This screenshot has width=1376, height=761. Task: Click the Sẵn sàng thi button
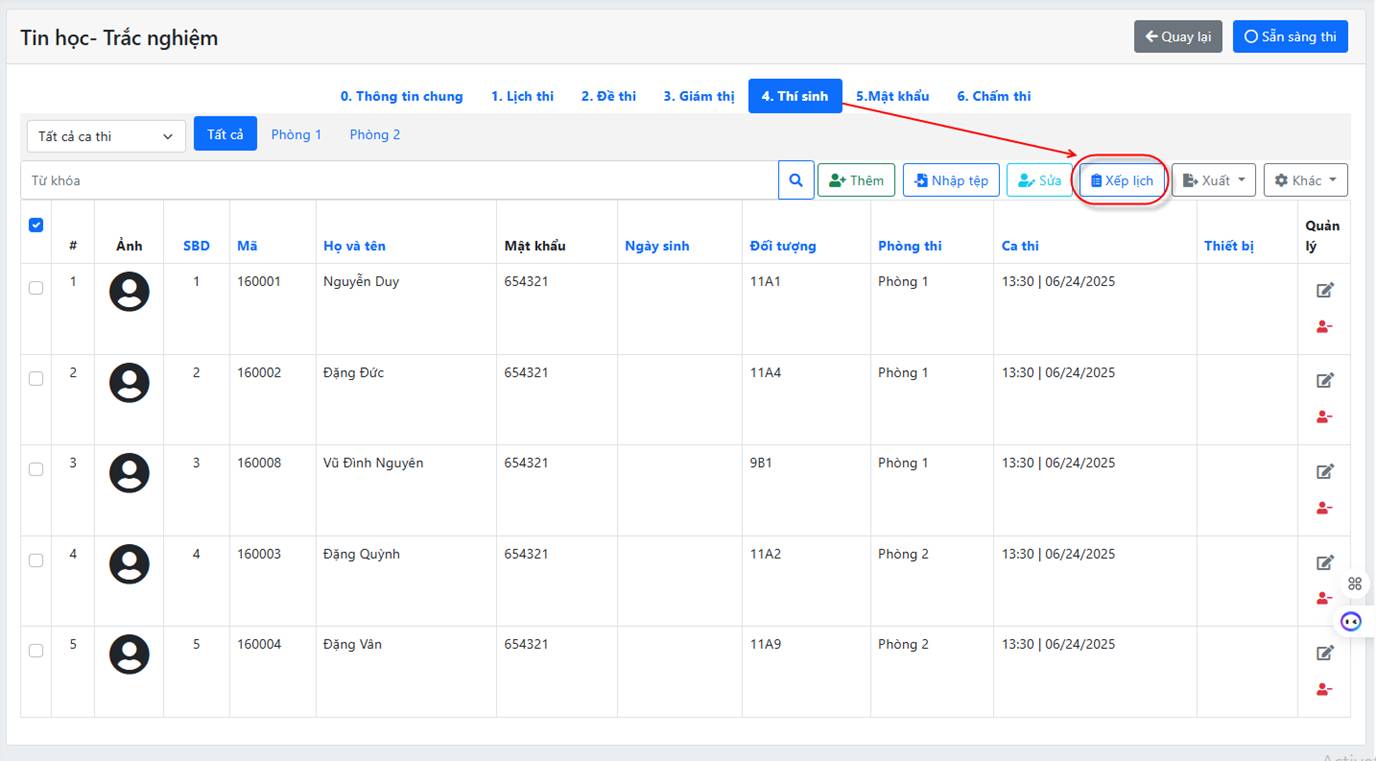tap(1290, 37)
